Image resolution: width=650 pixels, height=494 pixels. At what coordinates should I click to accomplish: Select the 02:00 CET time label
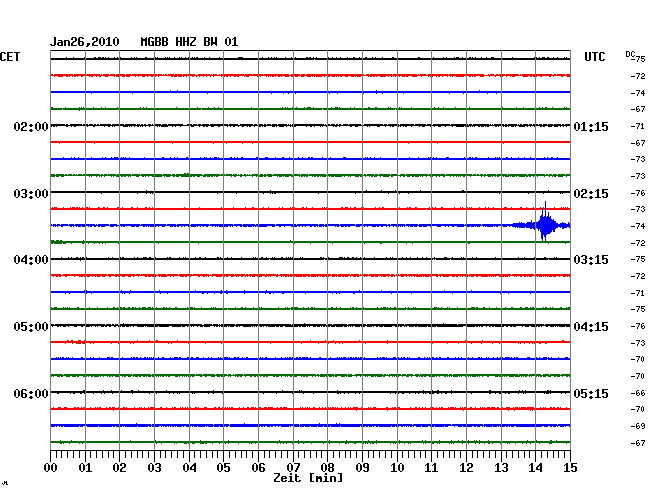(31, 126)
